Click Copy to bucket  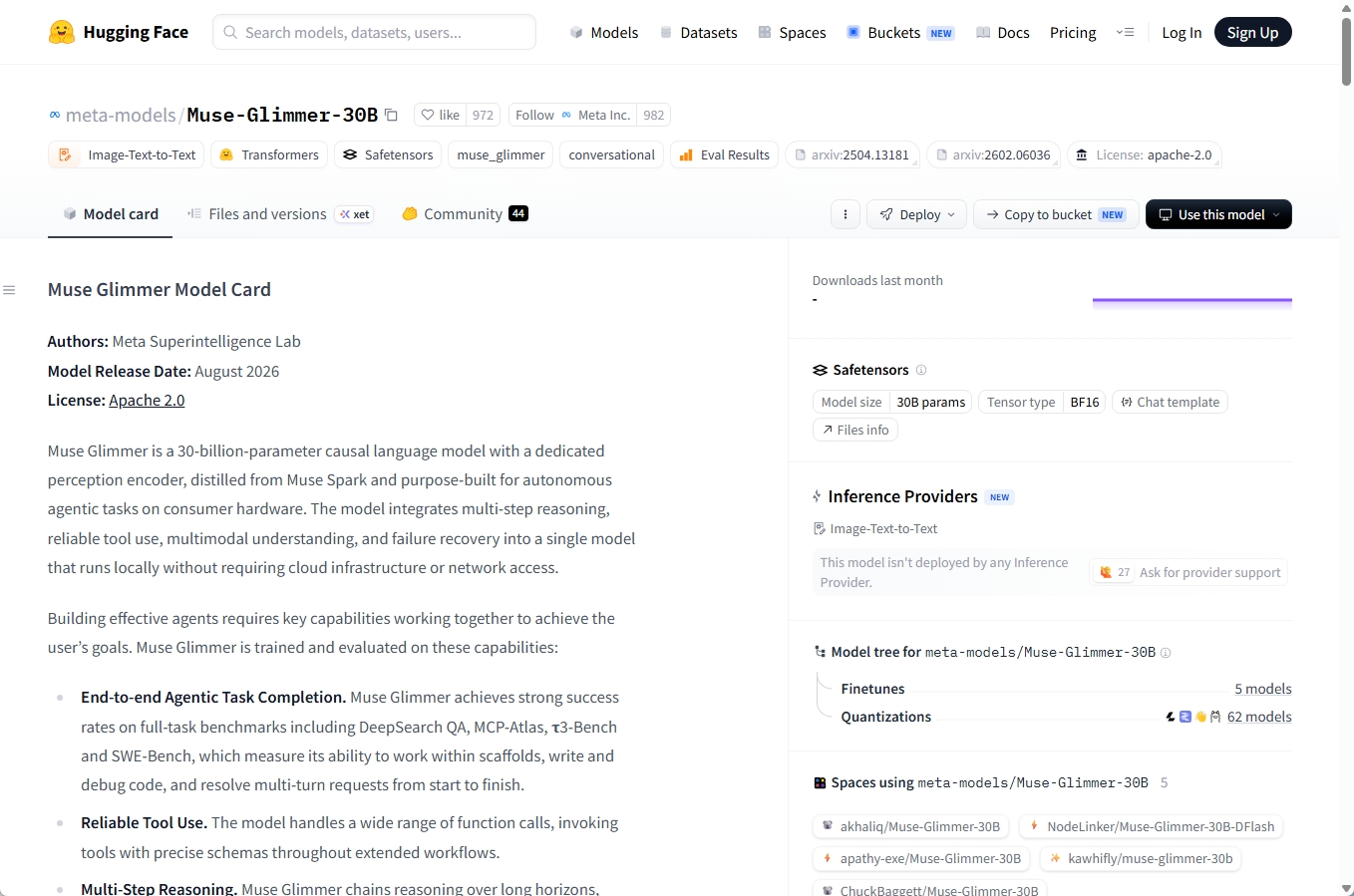click(x=1056, y=214)
